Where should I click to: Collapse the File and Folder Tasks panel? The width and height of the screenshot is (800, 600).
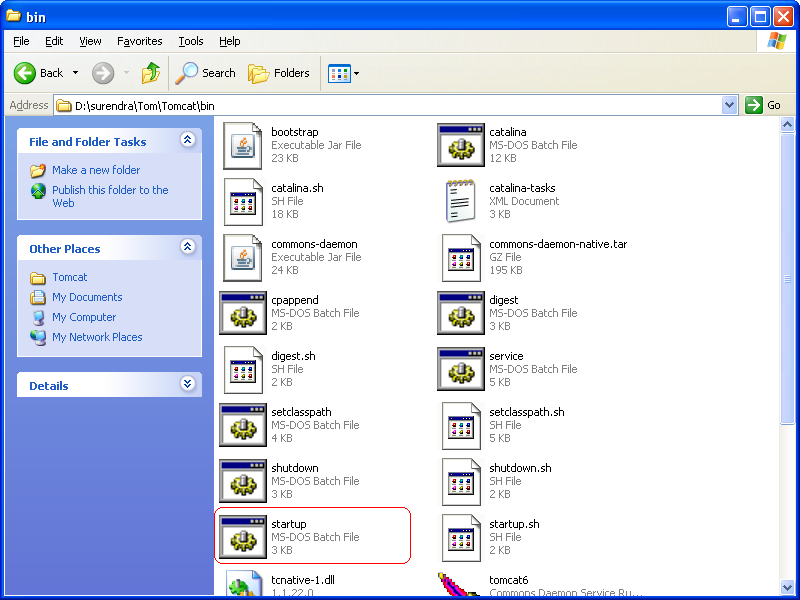pos(188,140)
